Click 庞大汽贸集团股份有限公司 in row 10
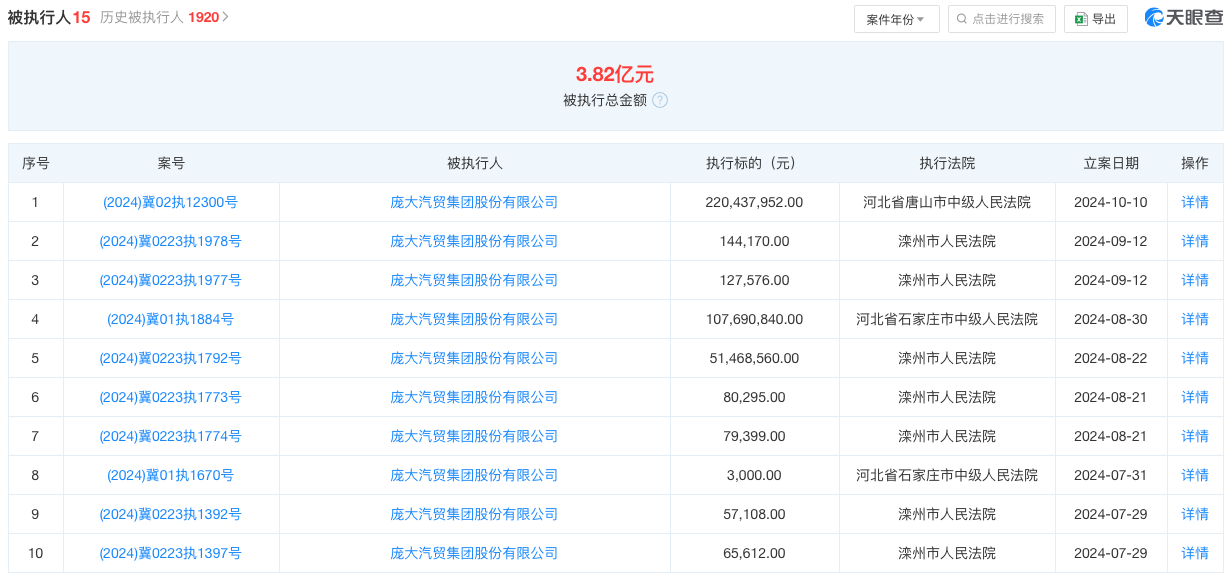The image size is (1232, 578). (474, 553)
